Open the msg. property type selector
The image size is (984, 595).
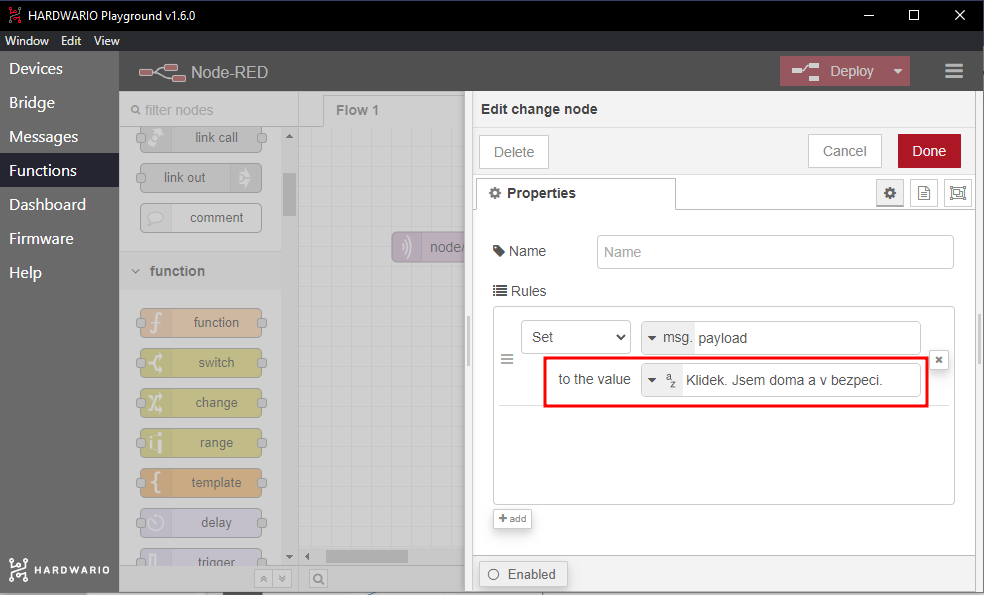tap(668, 338)
